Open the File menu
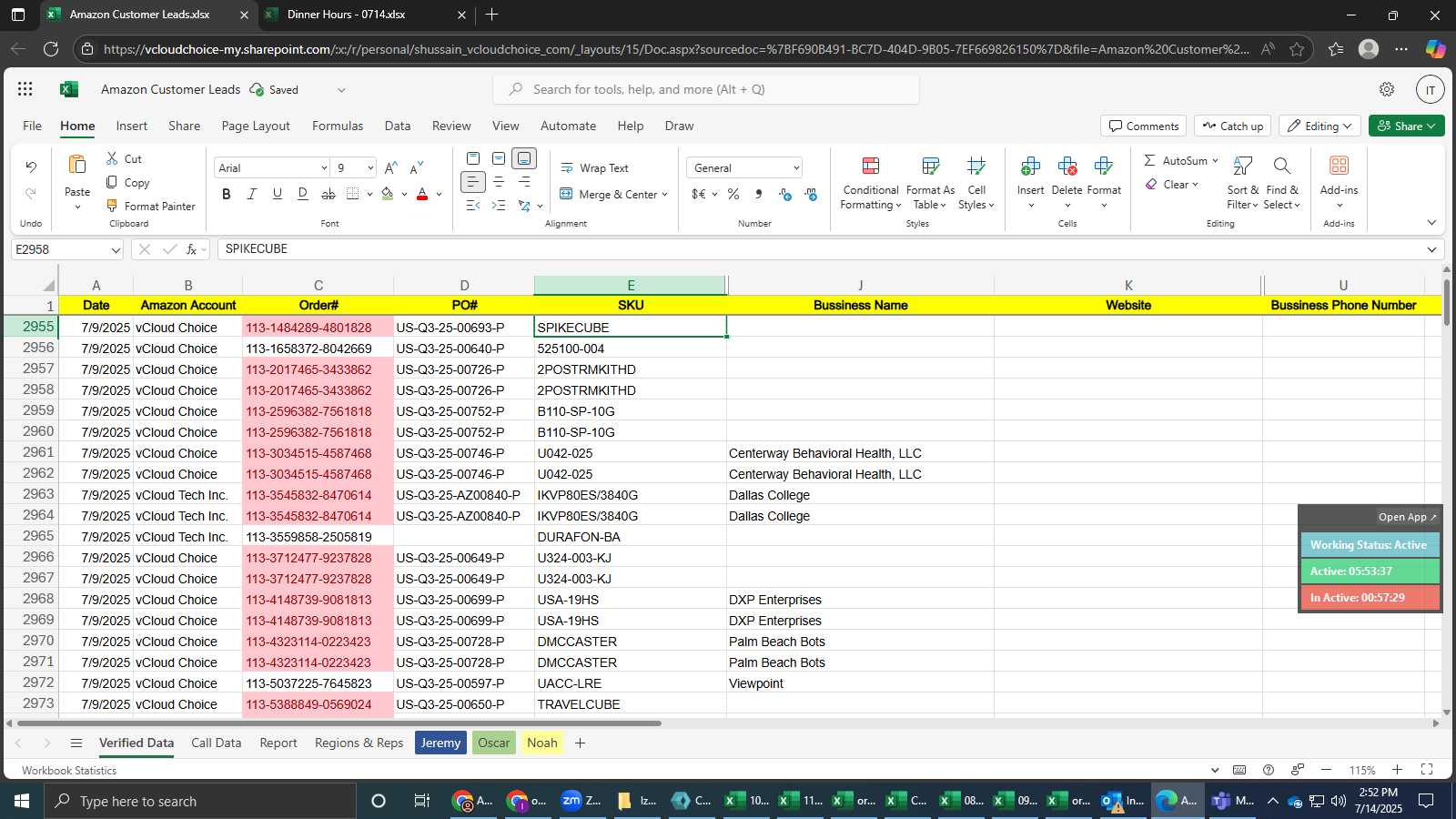This screenshot has height=819, width=1456. tap(32, 126)
